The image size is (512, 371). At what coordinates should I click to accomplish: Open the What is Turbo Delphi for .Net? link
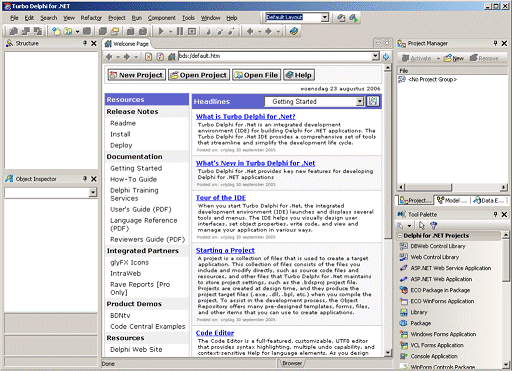(x=246, y=116)
